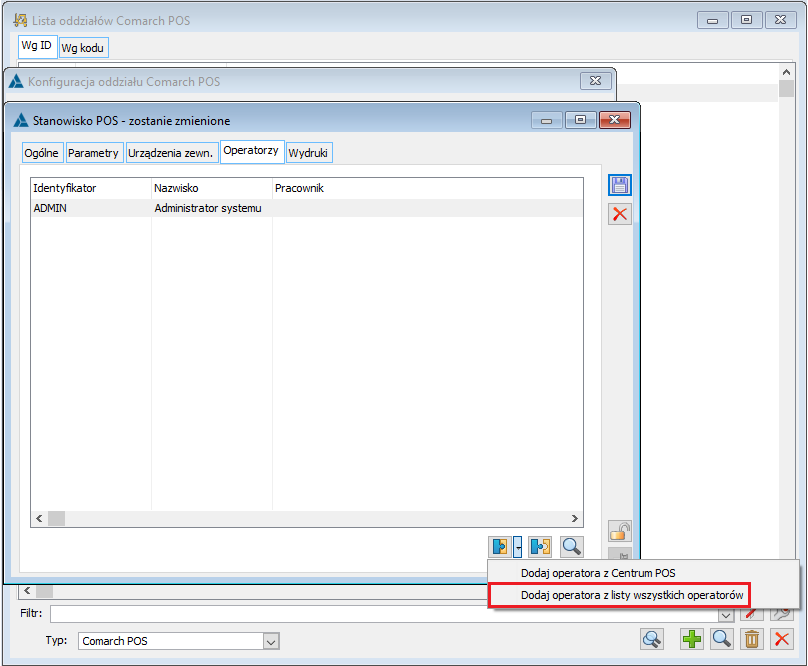
Task: Select Wg kodu tab in Lista oddziałów
Action: [x=83, y=48]
